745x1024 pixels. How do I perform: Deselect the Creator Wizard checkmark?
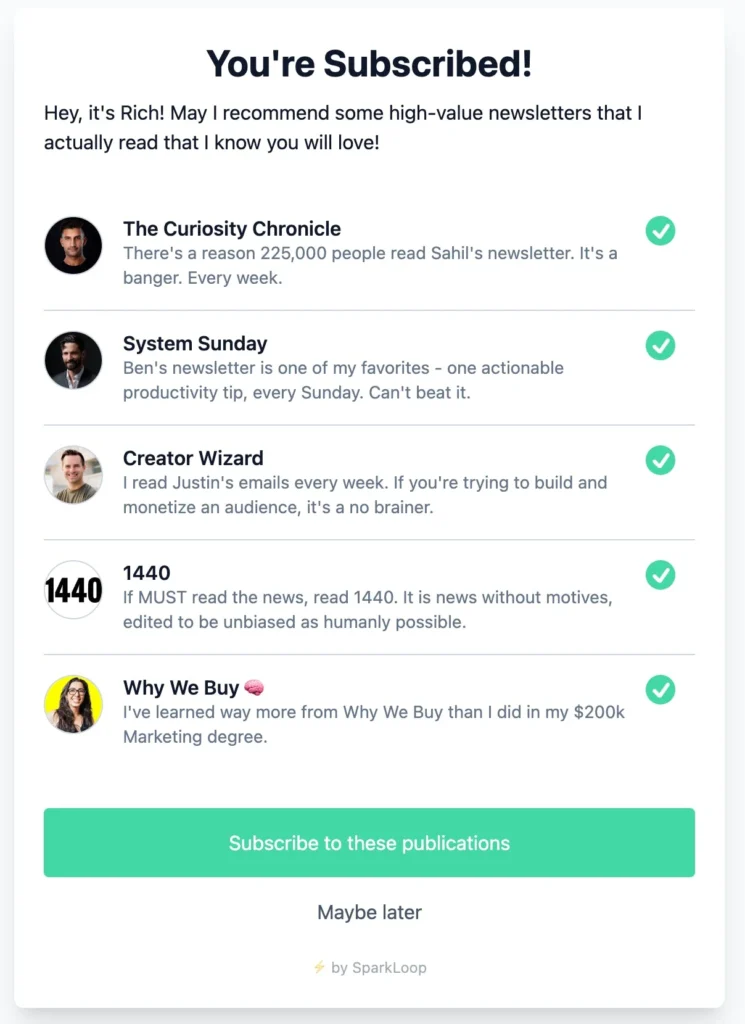pos(660,460)
